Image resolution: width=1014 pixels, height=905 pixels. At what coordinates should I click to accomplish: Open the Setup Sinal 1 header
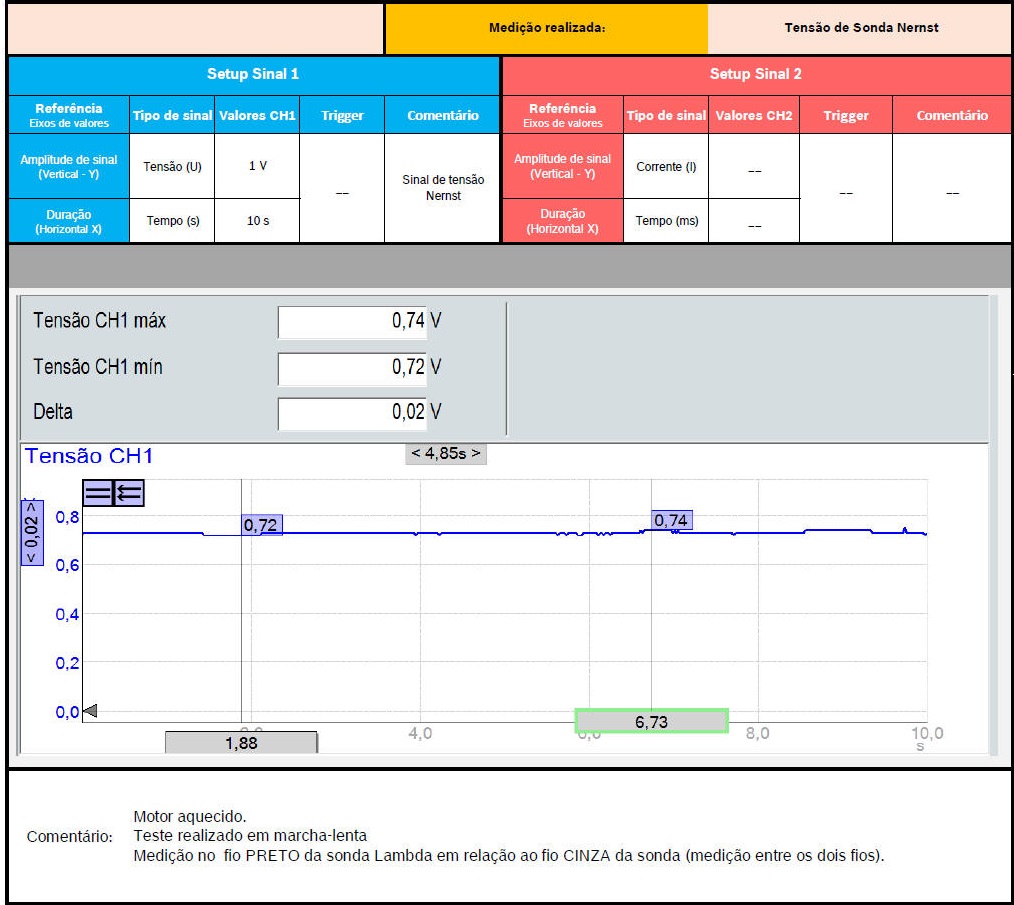coord(253,74)
